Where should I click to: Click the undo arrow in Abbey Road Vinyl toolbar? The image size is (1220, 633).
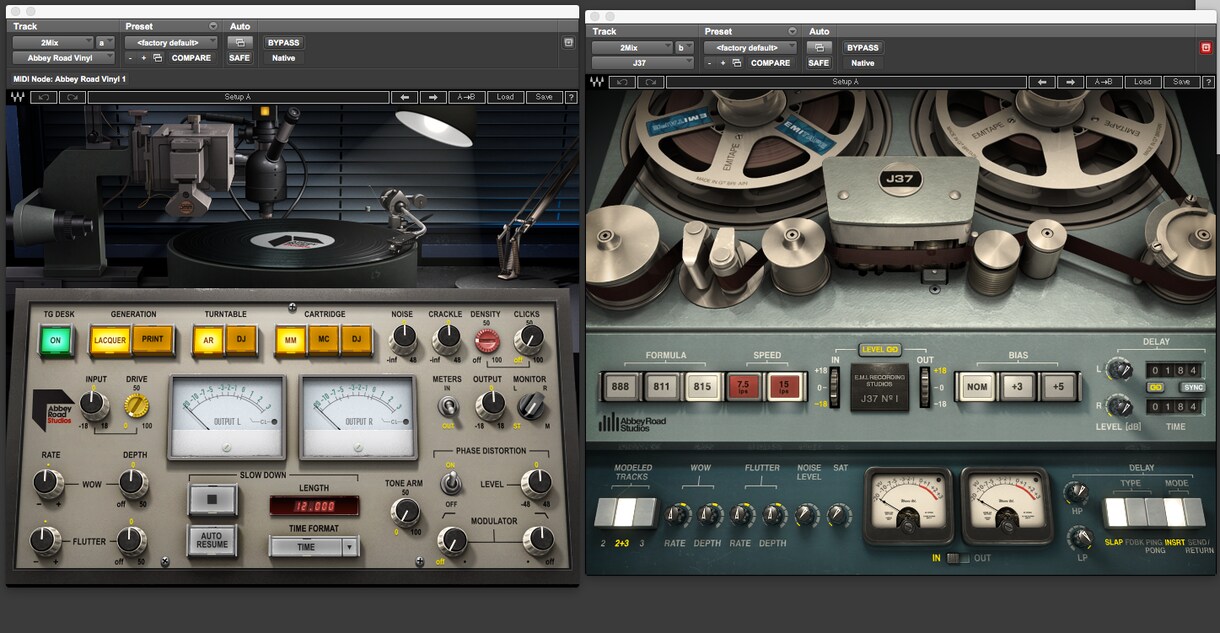click(43, 97)
